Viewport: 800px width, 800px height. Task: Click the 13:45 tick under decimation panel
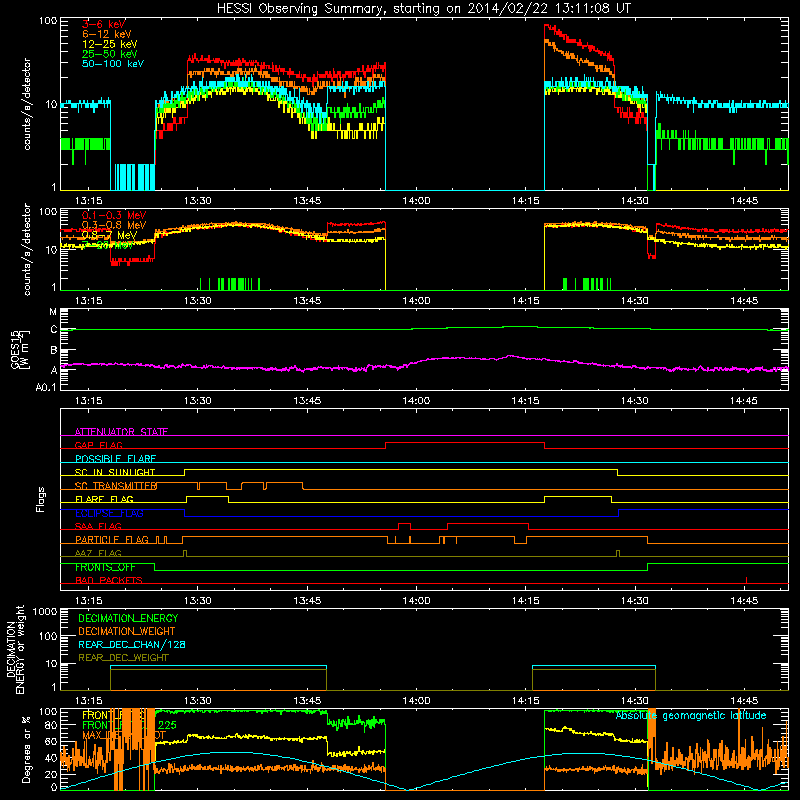(x=307, y=701)
